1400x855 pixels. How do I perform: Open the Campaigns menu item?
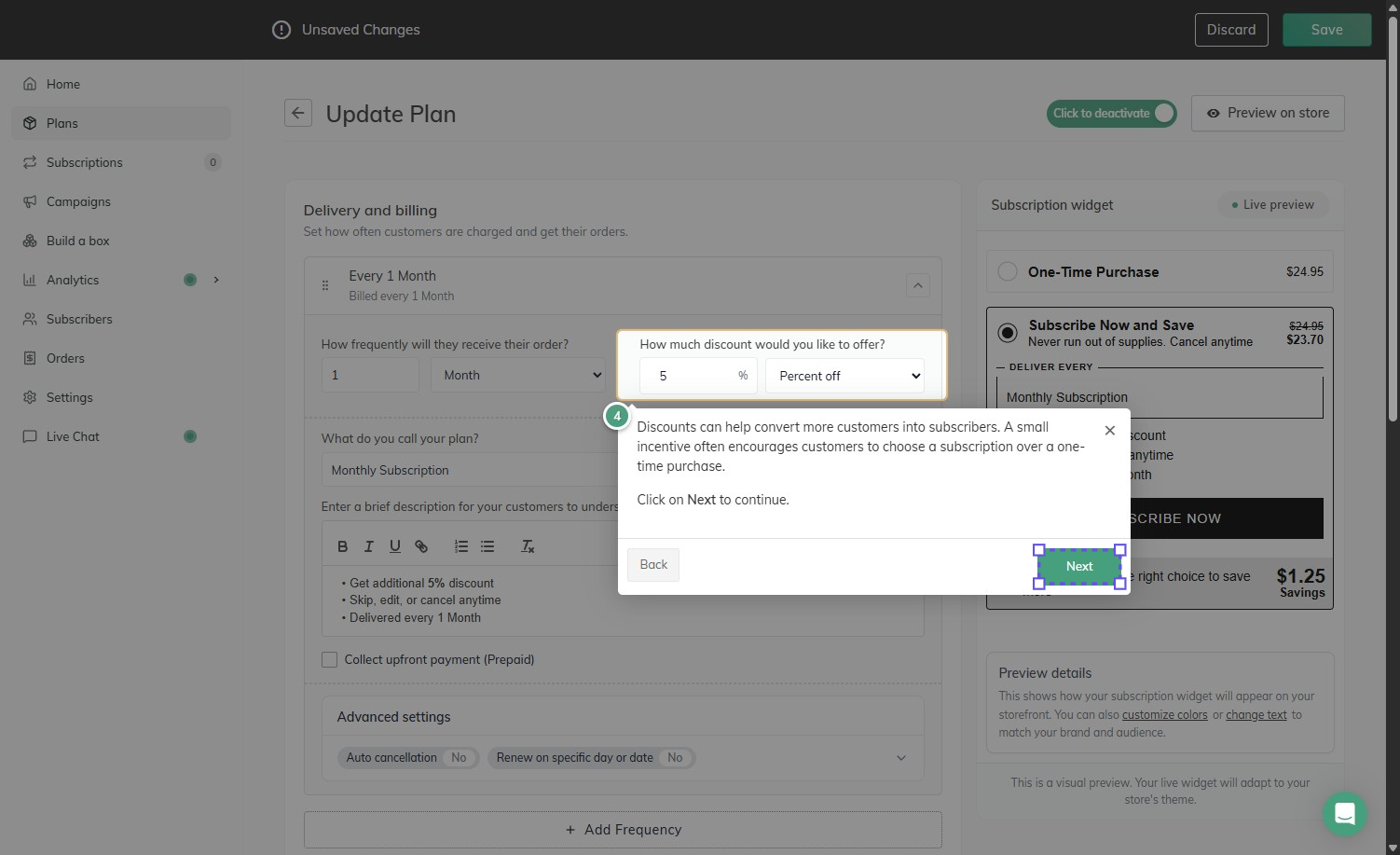click(x=121, y=201)
